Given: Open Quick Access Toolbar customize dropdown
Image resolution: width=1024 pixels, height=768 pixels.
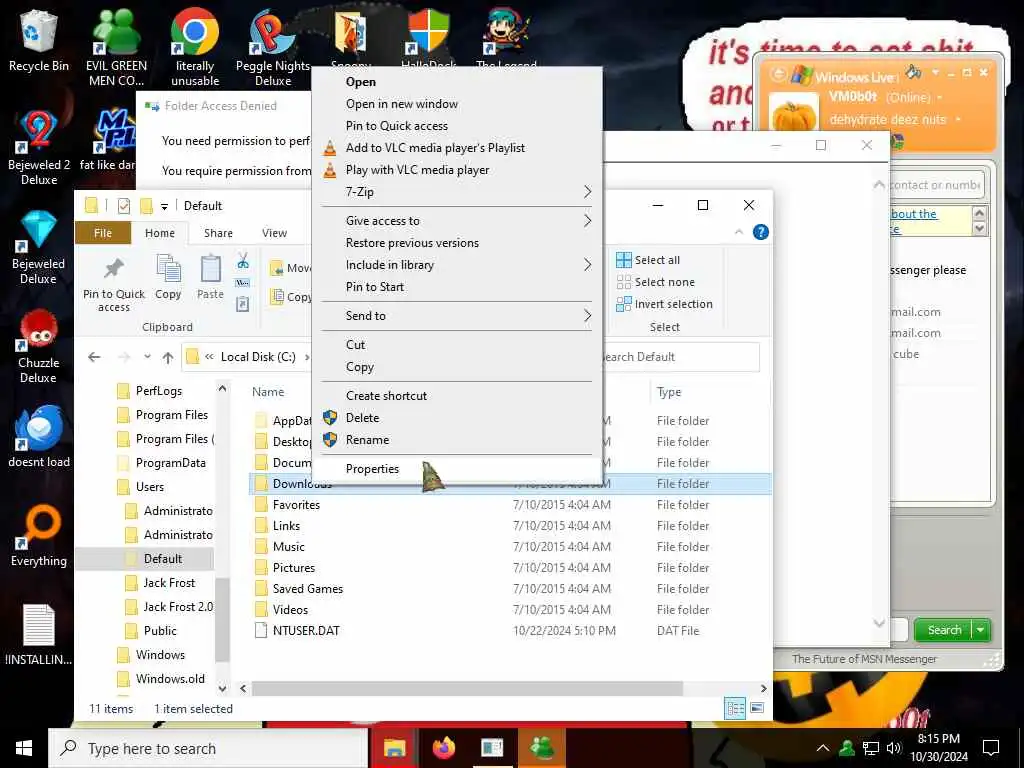Looking at the screenshot, I should coord(165,206).
